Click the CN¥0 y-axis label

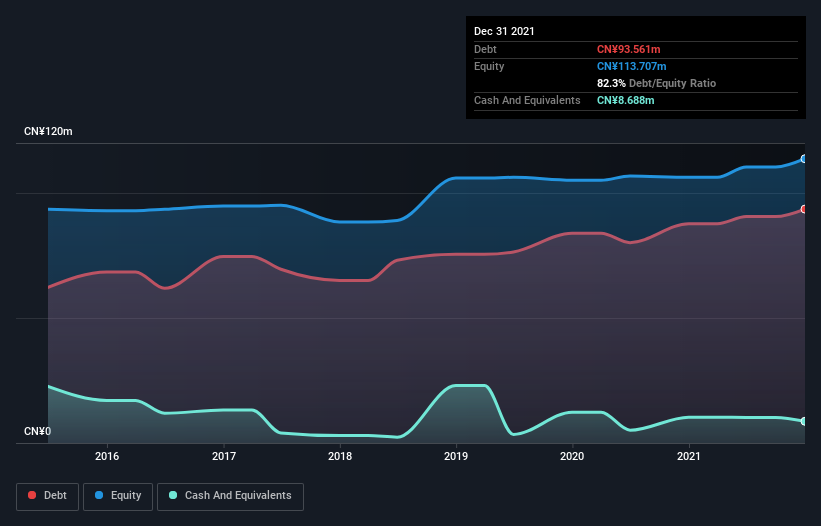[38, 431]
